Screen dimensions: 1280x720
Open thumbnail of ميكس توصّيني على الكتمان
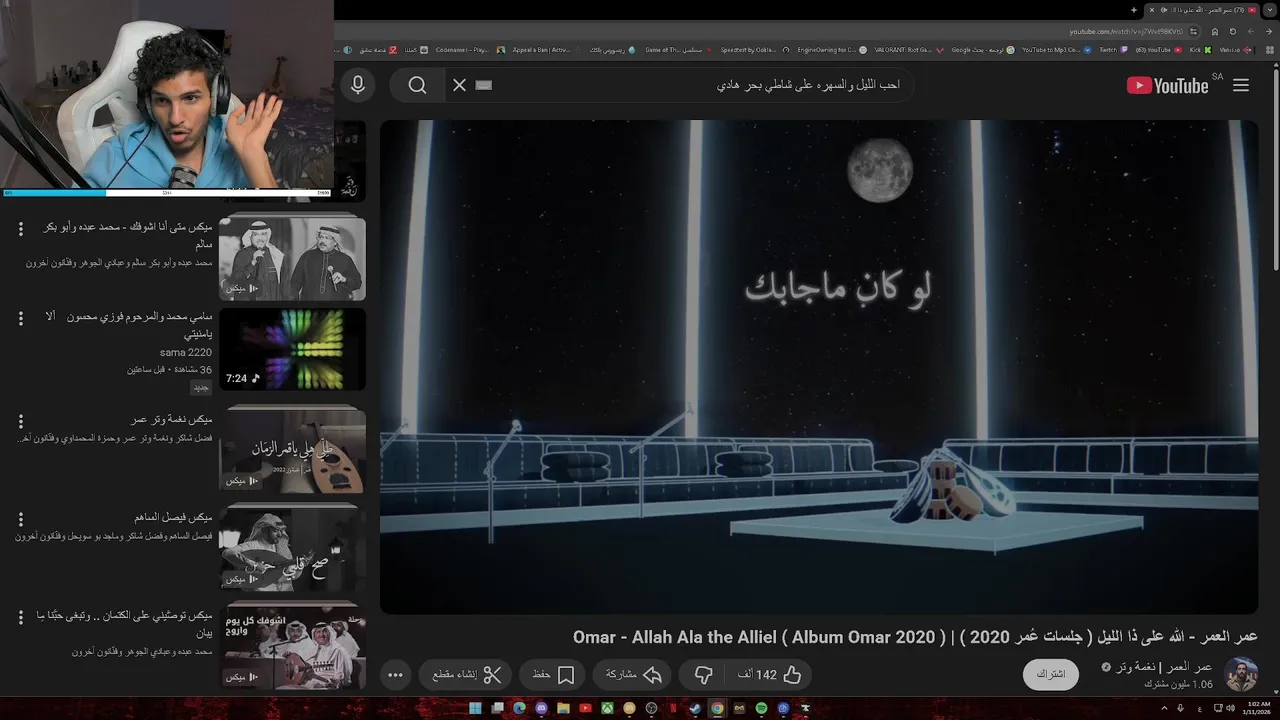tap(292, 646)
